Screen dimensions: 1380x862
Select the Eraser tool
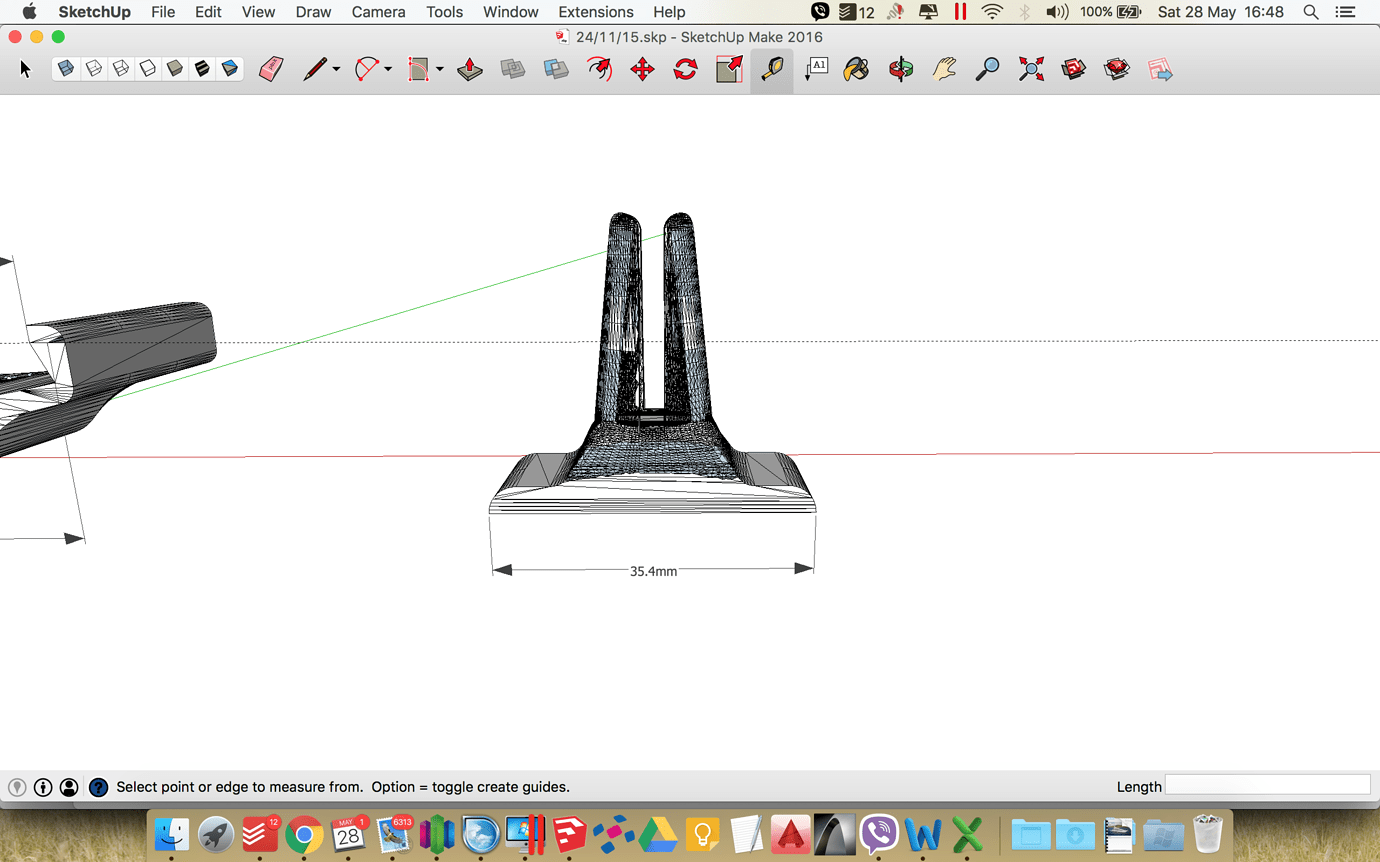[x=272, y=69]
